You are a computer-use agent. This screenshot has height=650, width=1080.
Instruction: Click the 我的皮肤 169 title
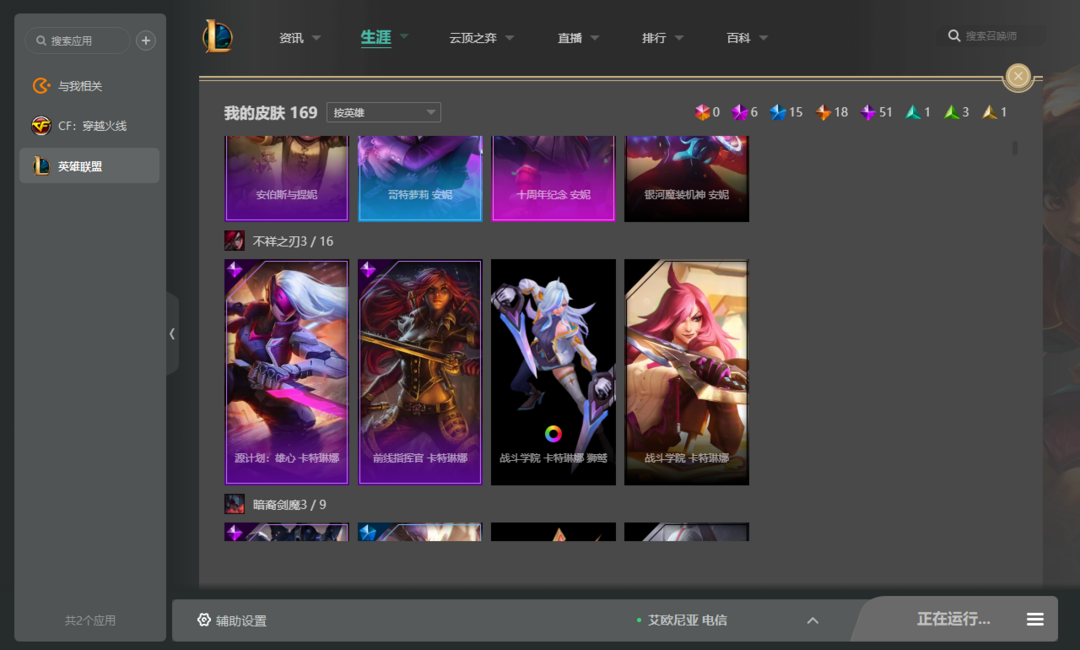click(x=271, y=113)
